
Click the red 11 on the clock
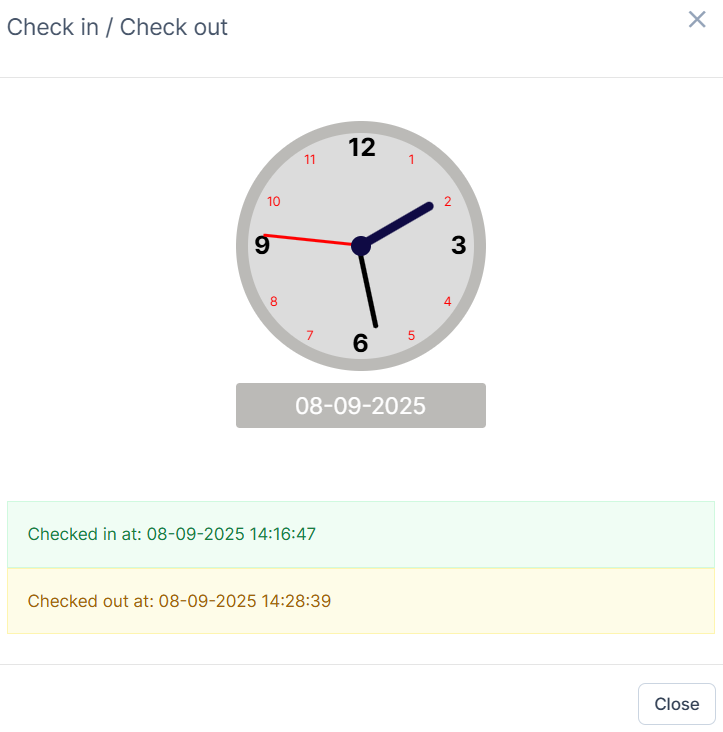310,159
